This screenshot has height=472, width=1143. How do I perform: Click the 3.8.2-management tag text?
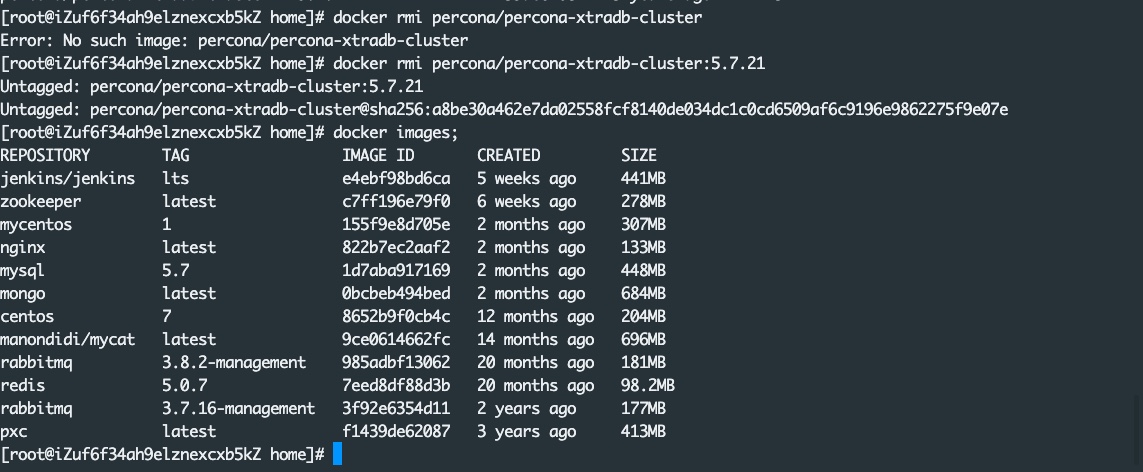(234, 362)
